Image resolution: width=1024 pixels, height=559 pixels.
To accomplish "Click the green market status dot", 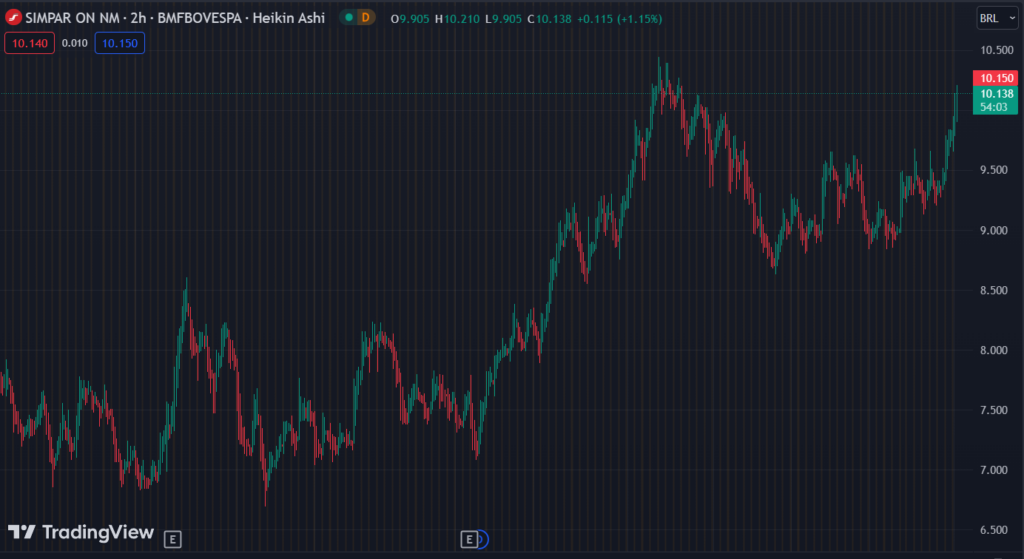I will tap(349, 18).
